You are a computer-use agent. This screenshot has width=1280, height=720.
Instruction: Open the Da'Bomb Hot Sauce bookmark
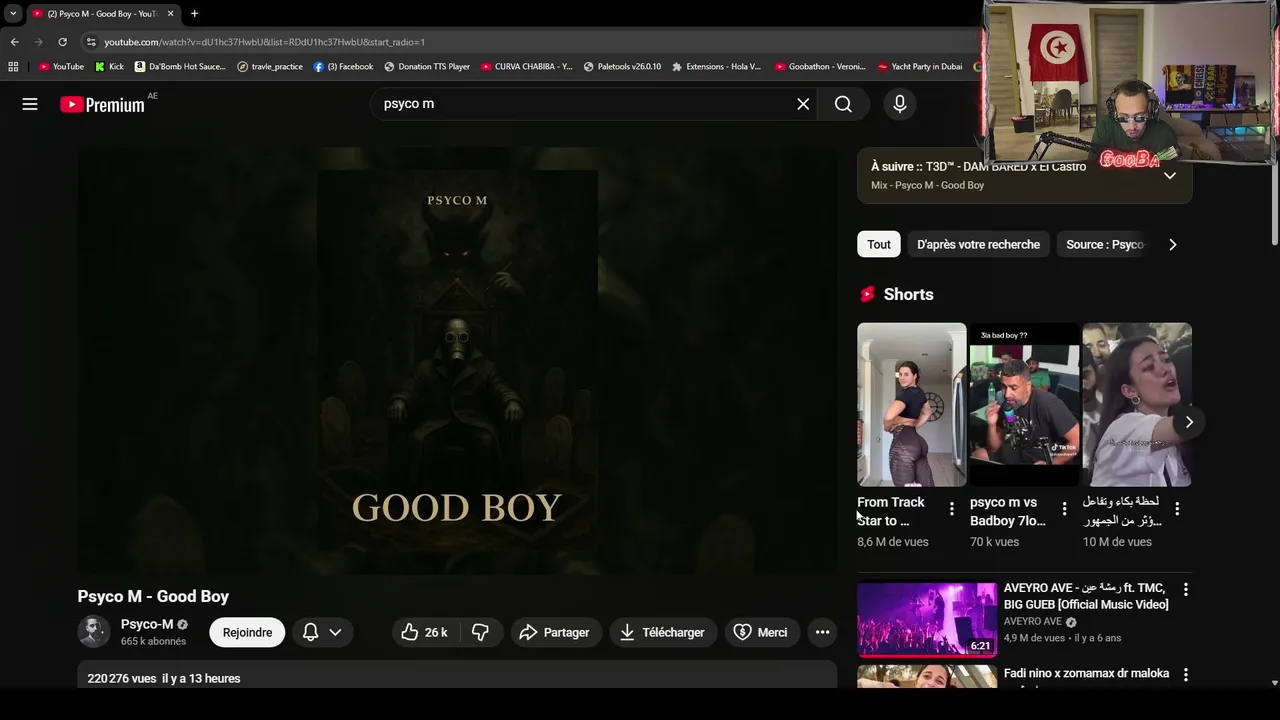tap(180, 67)
